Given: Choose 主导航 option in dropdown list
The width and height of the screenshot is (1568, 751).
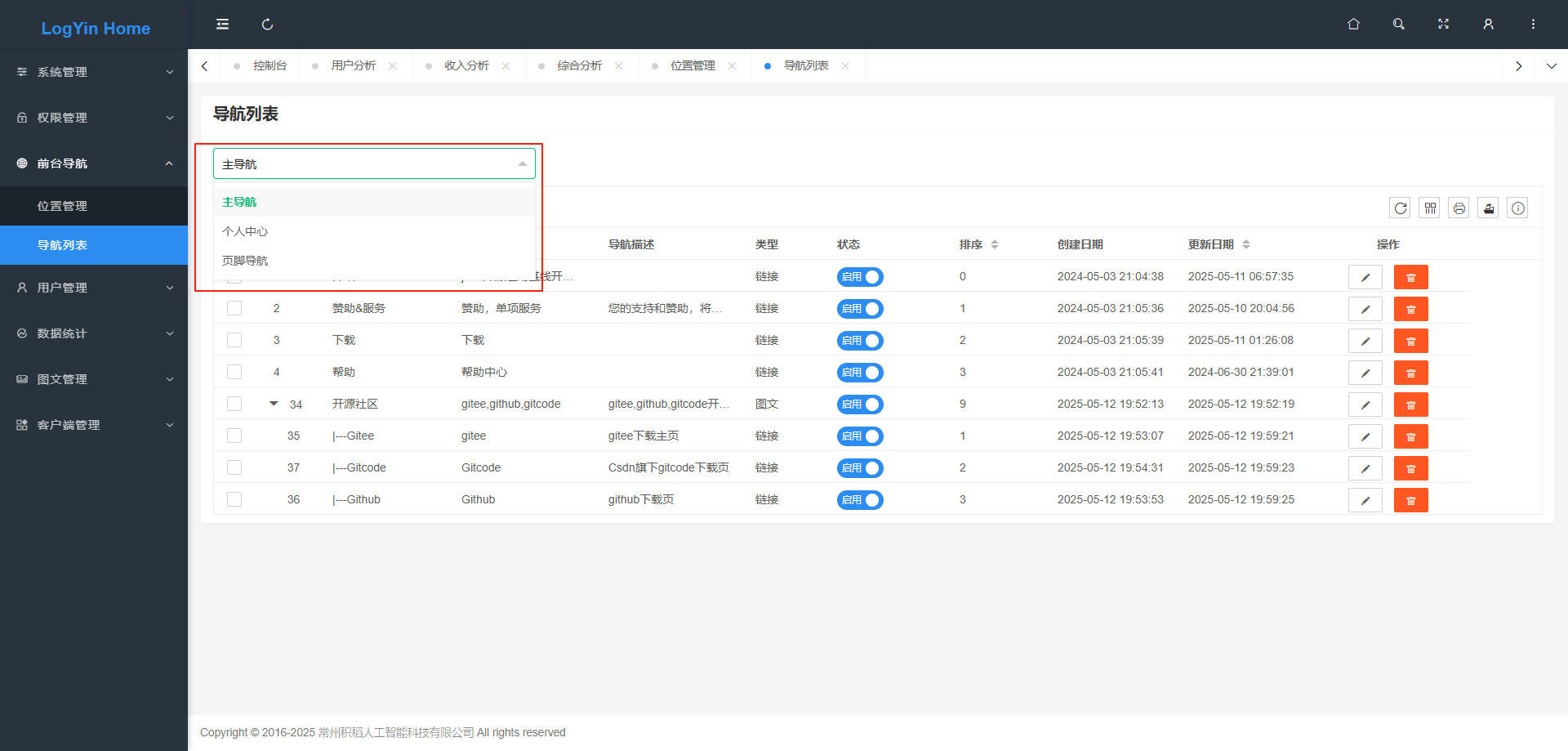Looking at the screenshot, I should click(x=374, y=202).
